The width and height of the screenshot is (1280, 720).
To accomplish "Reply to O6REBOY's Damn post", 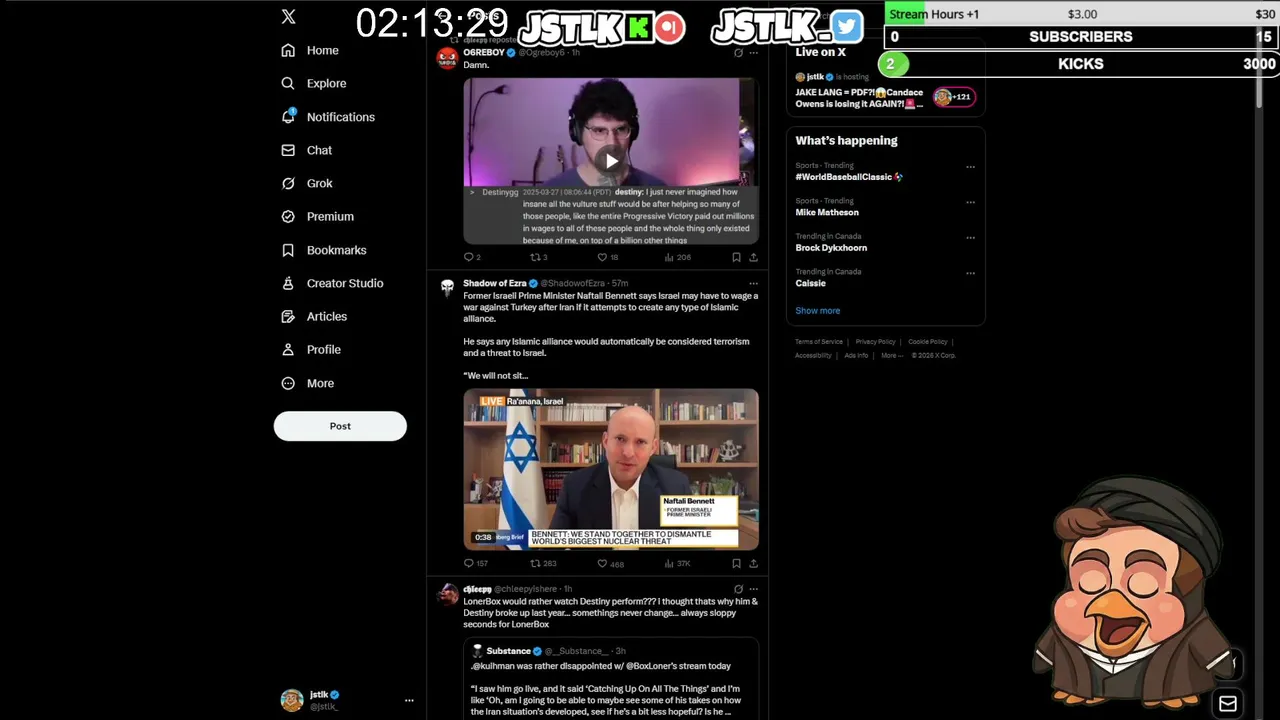I will point(472,257).
